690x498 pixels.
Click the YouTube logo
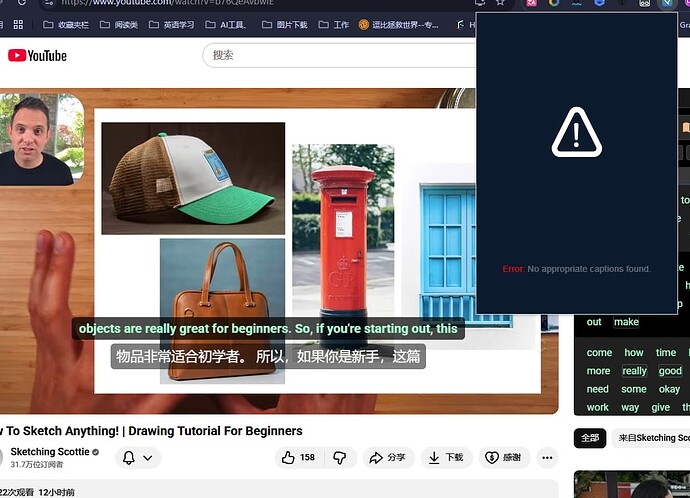pos(37,56)
